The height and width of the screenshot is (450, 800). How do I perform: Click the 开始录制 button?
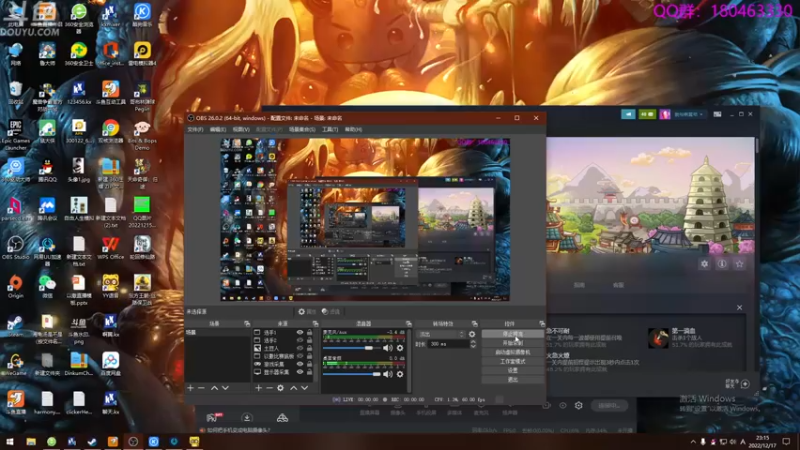coord(513,343)
